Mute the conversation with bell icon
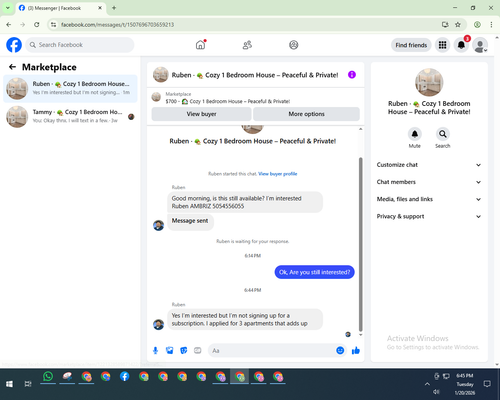The height and width of the screenshot is (400, 500). pyautogui.click(x=415, y=134)
